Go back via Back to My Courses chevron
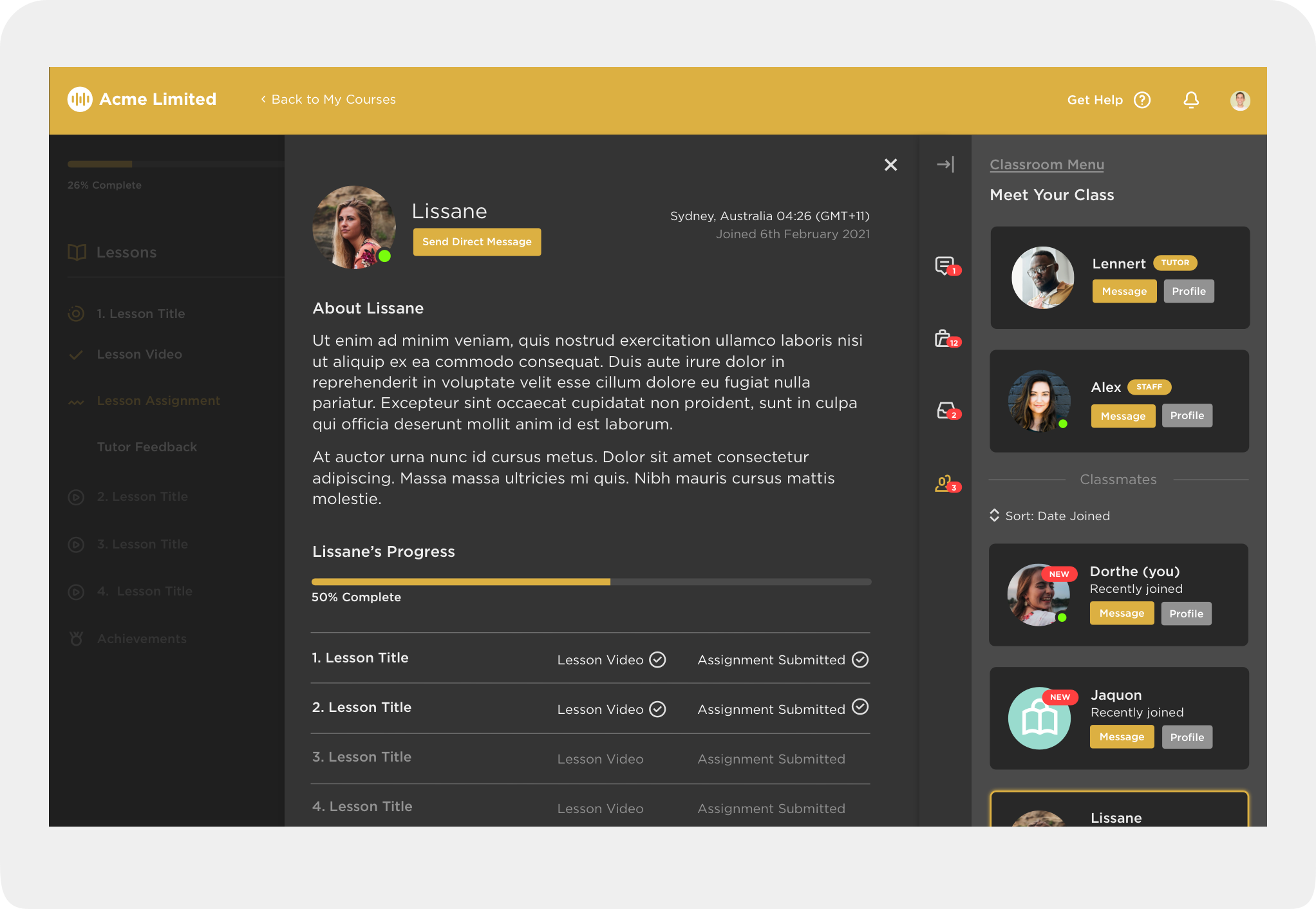The width and height of the screenshot is (1316, 909). (263, 99)
